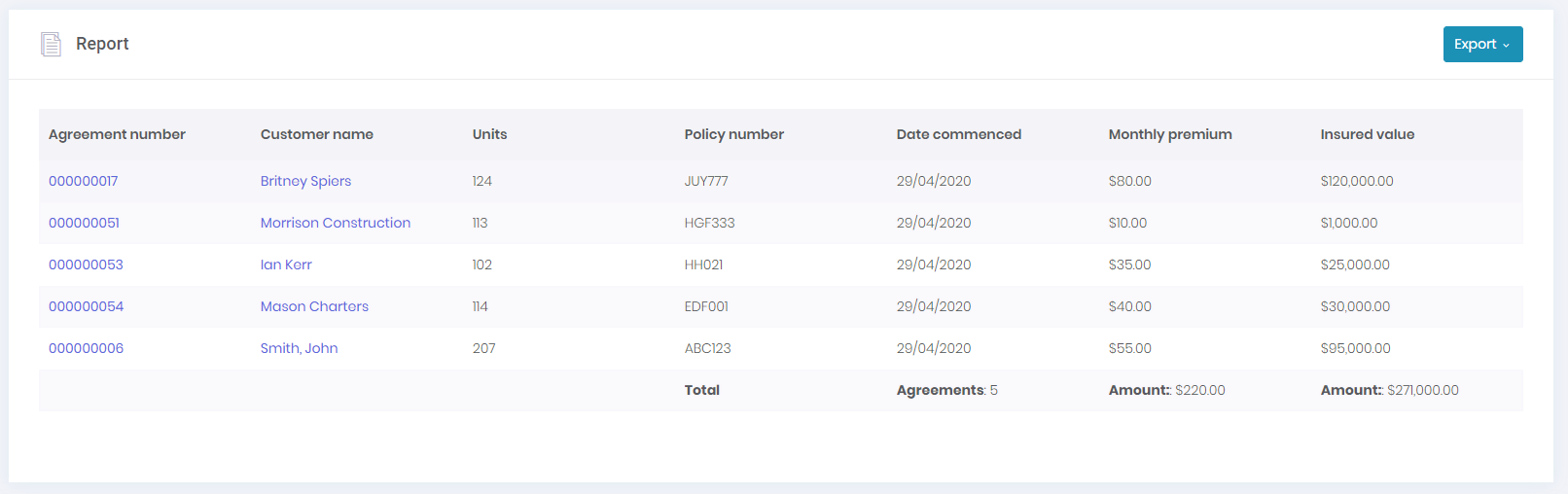The height and width of the screenshot is (494, 1568).
Task: Click the Agreement number column header
Action: 117,134
